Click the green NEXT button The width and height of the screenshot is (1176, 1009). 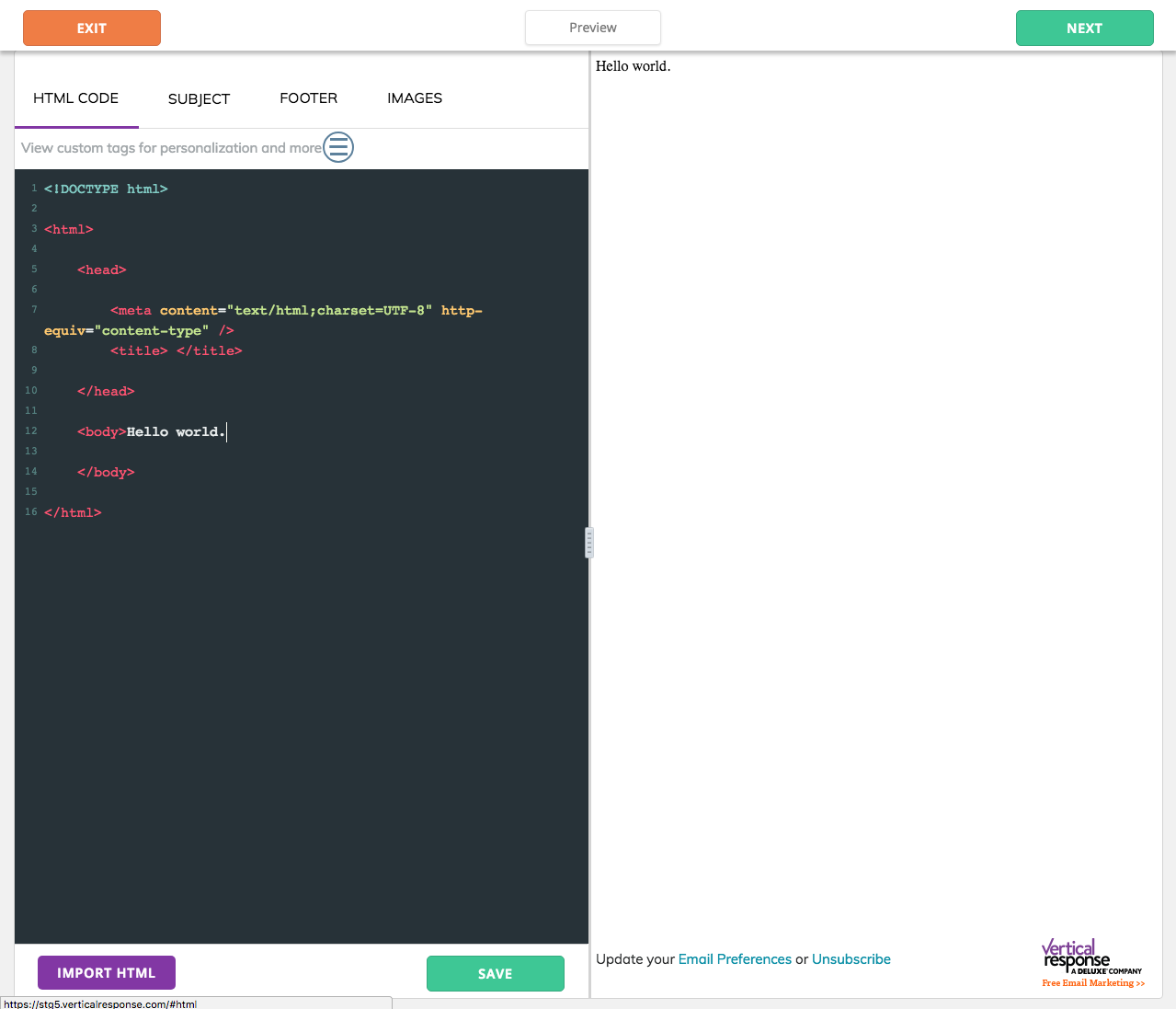pyautogui.click(x=1085, y=29)
